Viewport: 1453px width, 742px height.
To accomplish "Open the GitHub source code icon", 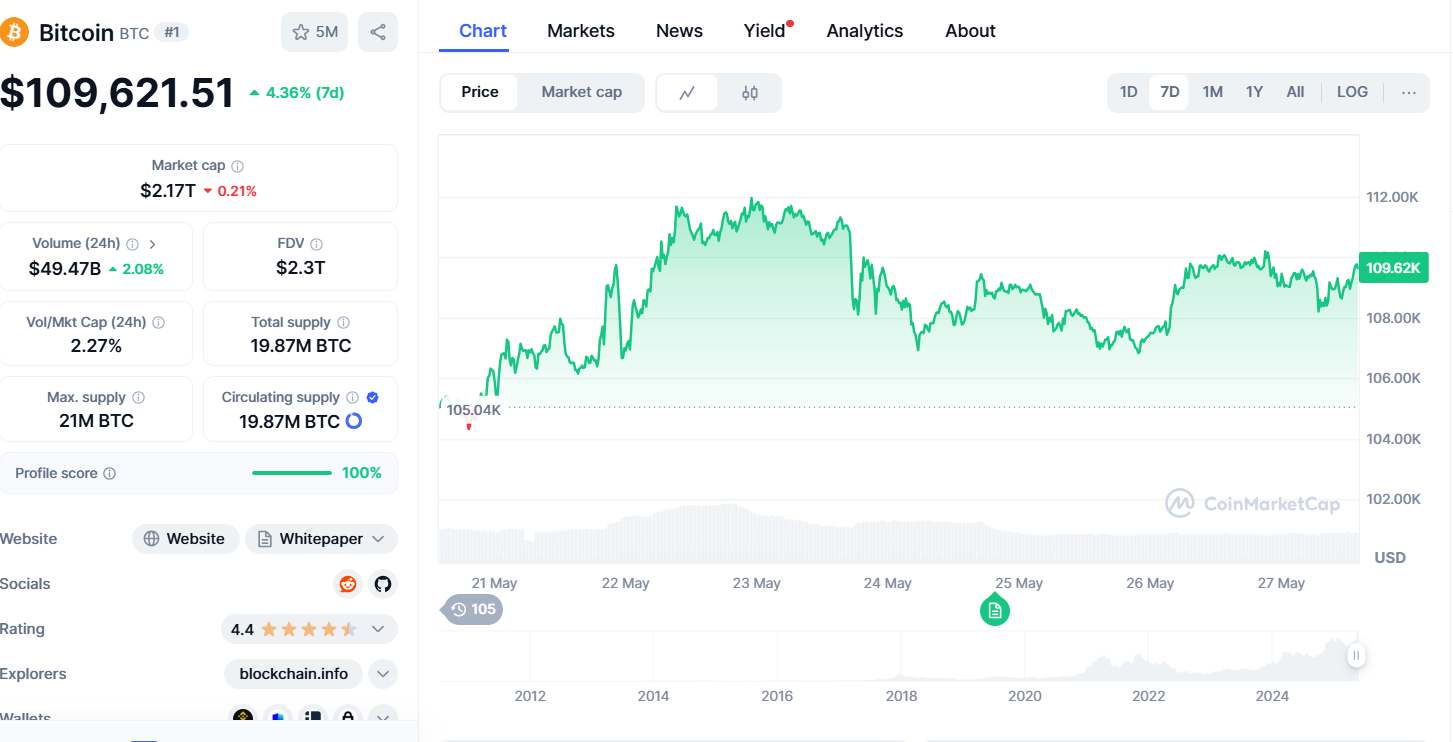I will tap(382, 584).
